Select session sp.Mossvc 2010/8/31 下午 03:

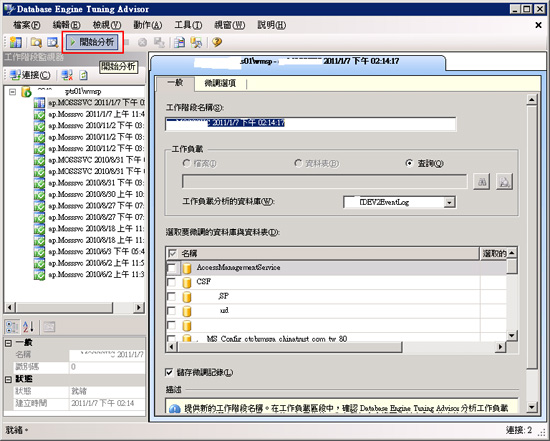pos(96,183)
